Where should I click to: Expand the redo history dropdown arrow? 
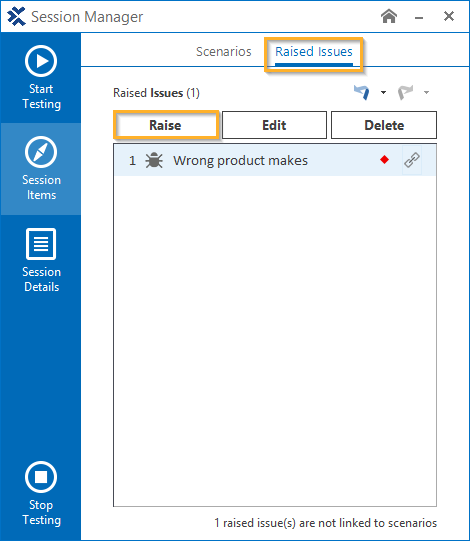tap(427, 92)
